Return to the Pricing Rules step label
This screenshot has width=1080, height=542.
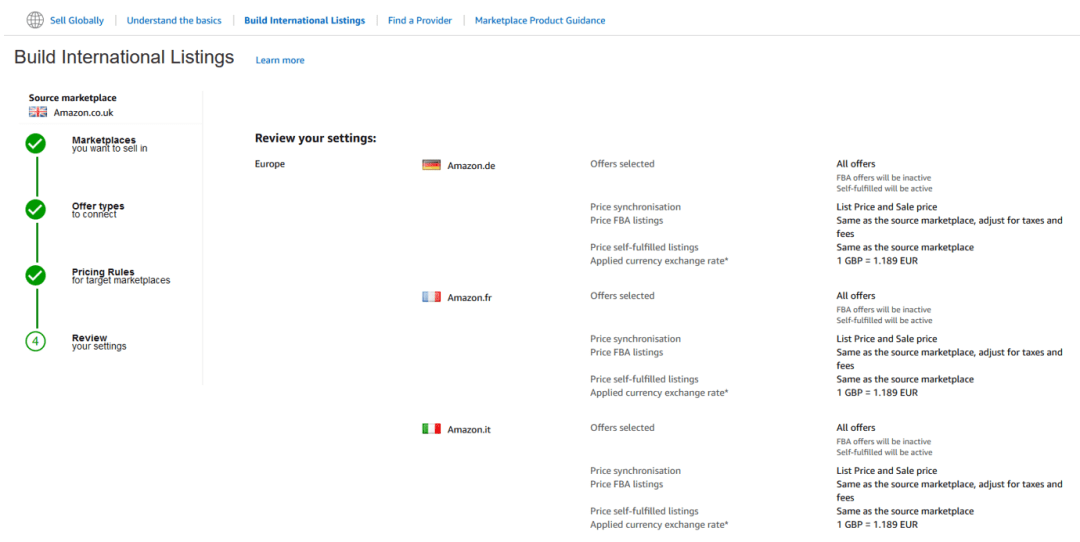(103, 272)
